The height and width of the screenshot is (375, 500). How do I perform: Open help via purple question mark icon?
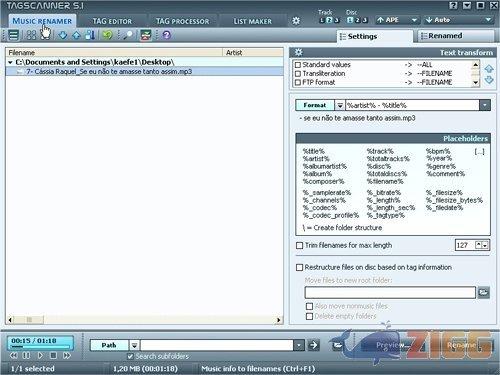point(166,35)
